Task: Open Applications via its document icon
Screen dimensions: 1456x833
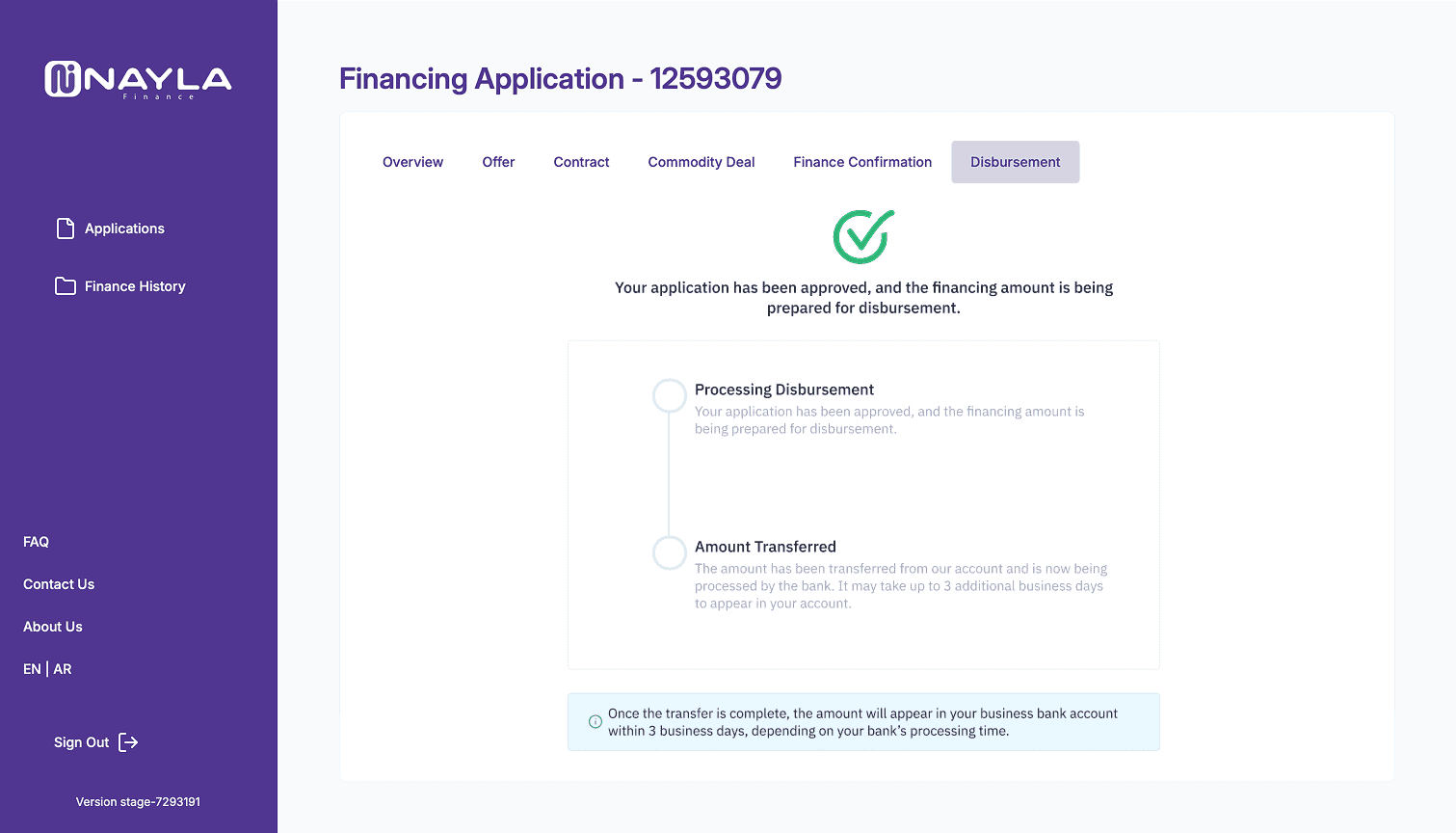Action: tap(65, 228)
